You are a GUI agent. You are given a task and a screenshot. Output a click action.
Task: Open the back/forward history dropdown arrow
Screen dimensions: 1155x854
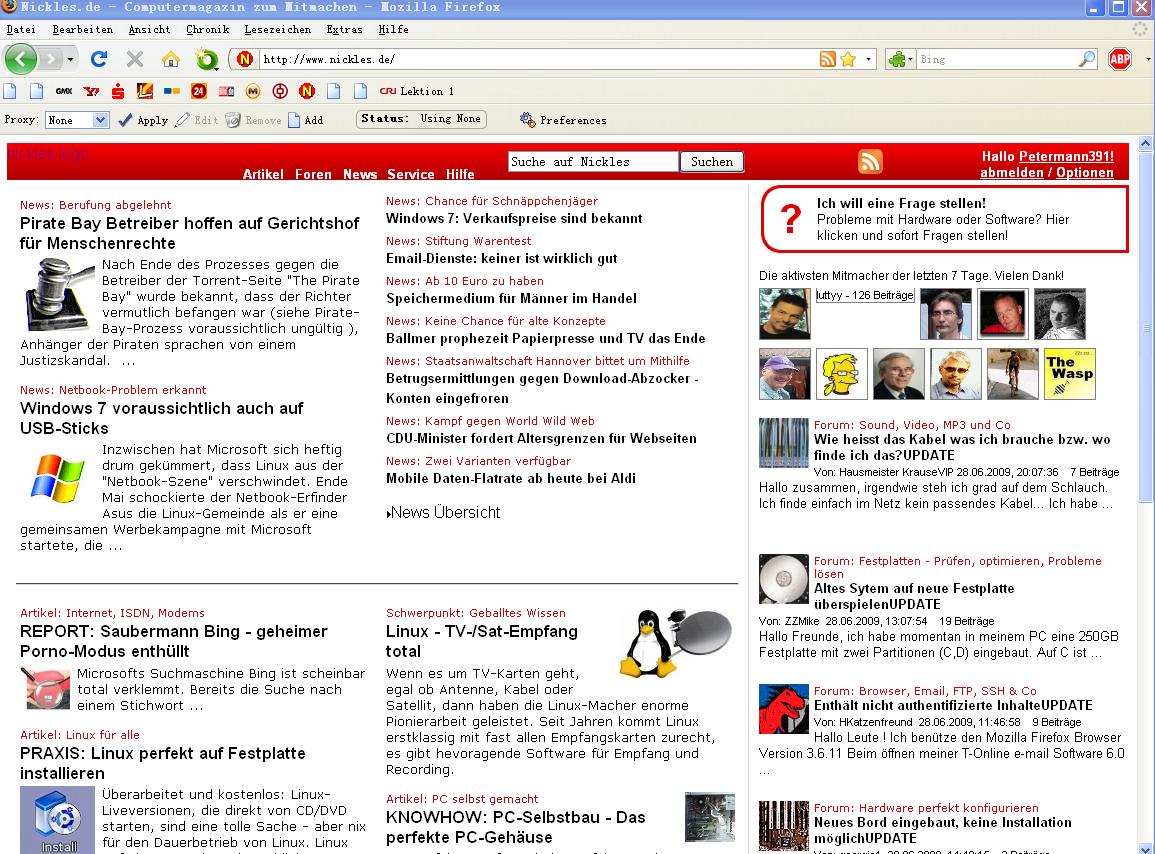tap(70, 59)
